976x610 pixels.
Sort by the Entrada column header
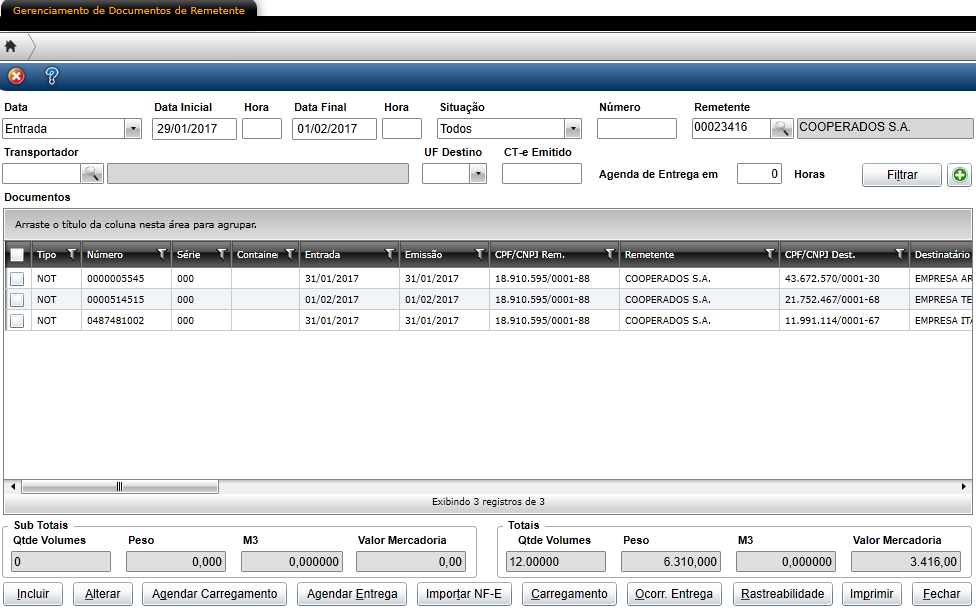[322, 255]
